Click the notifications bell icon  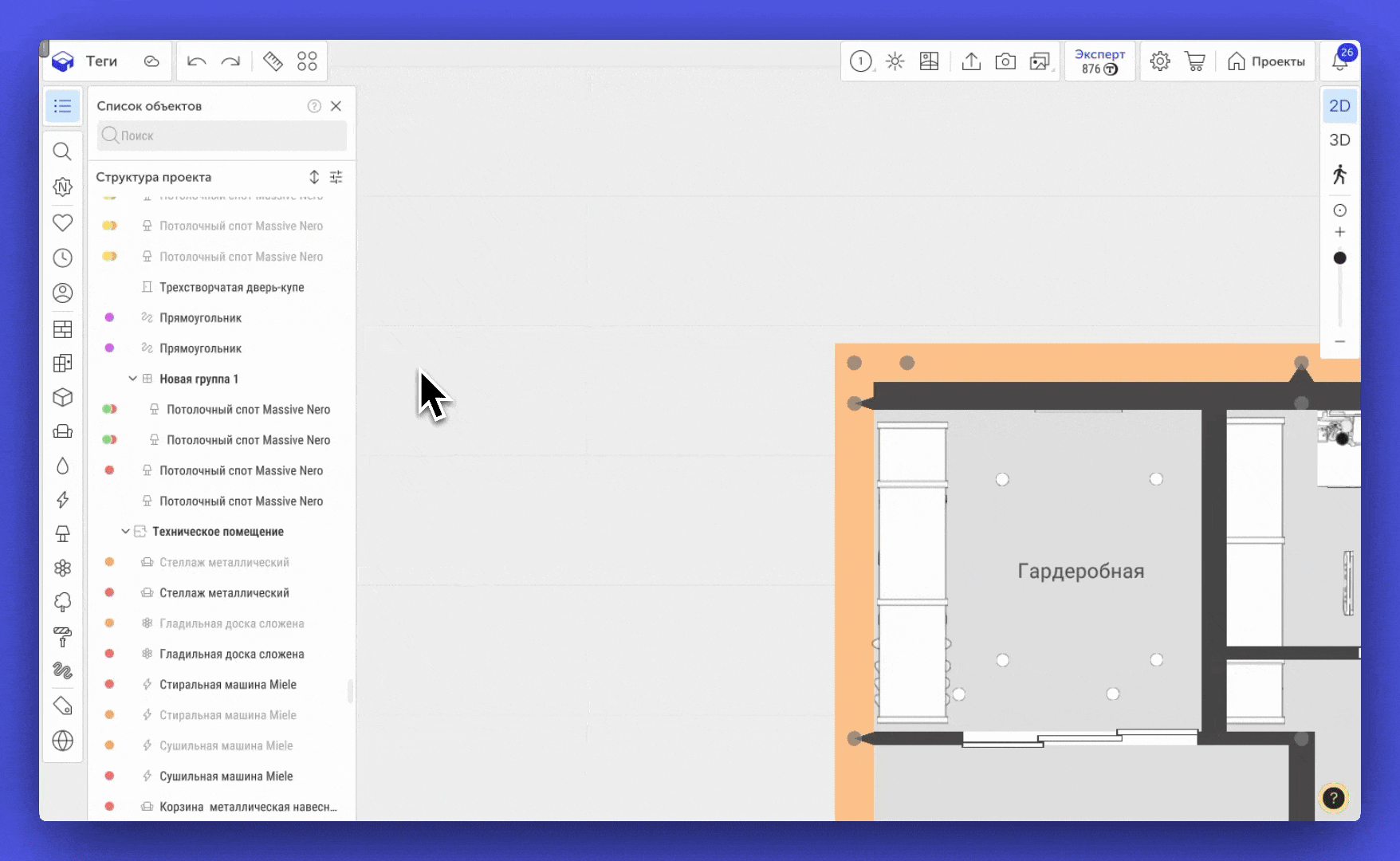coord(1339,62)
